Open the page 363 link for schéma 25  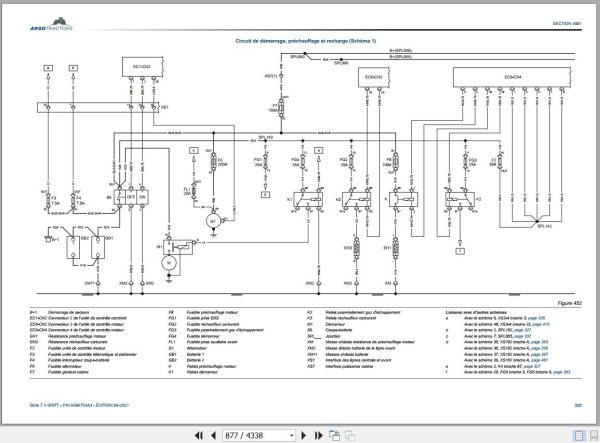(561, 372)
